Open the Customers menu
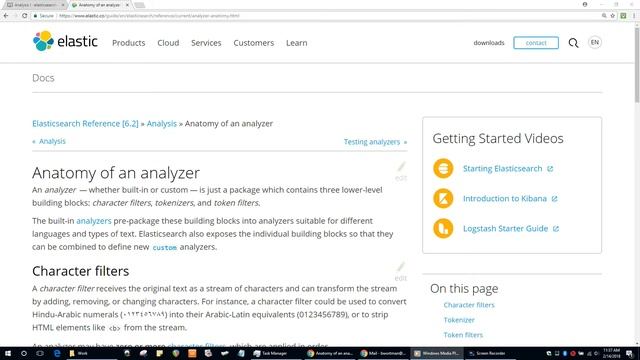The width and height of the screenshot is (640, 360). pos(253,43)
